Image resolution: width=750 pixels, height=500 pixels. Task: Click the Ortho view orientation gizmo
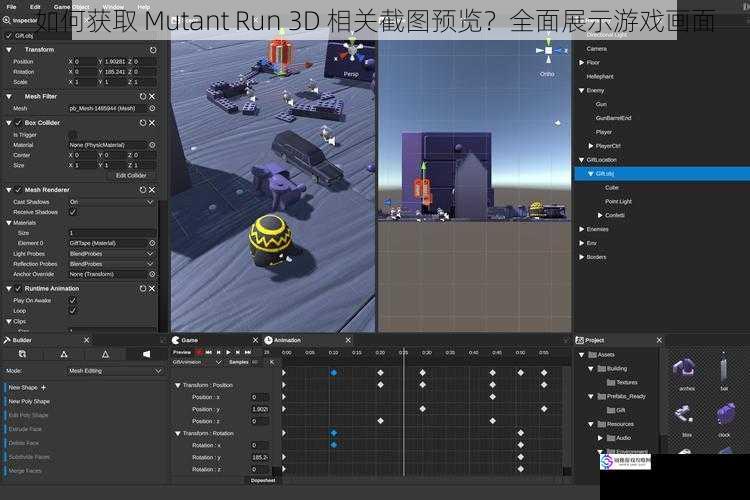point(549,51)
